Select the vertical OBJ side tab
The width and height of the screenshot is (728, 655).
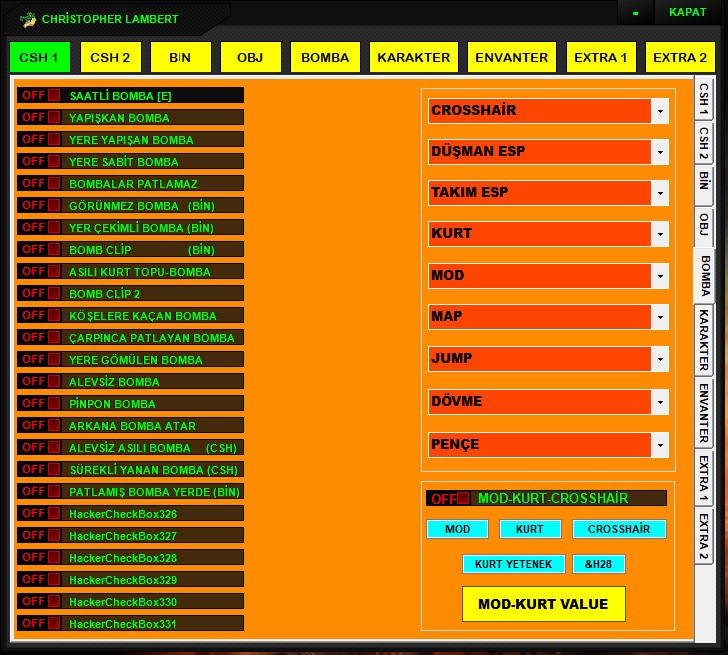click(x=703, y=224)
